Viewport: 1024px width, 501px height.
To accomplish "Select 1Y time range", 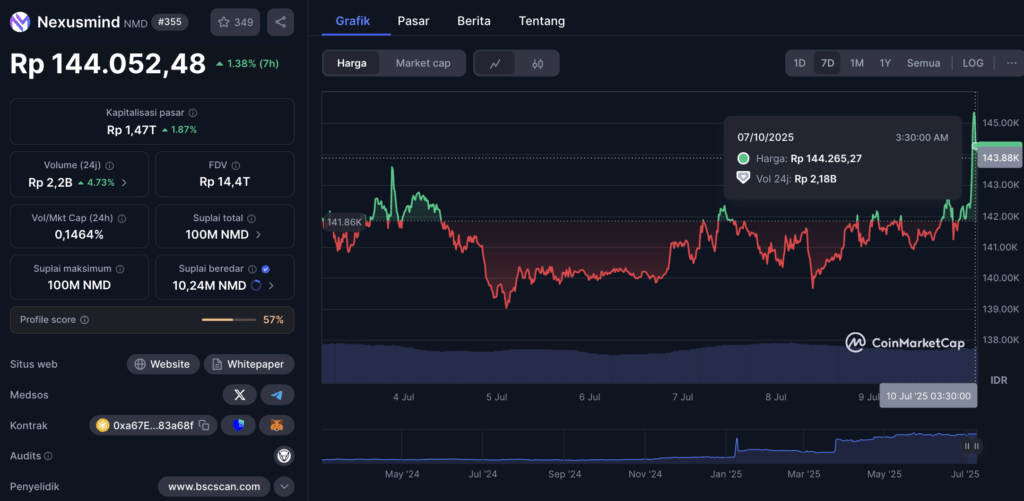I will coord(885,63).
